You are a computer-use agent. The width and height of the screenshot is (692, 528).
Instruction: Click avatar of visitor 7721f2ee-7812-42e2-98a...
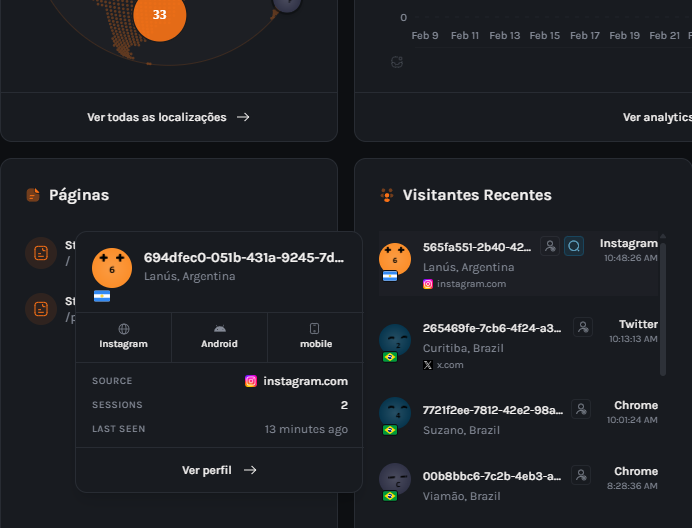tap(395, 413)
